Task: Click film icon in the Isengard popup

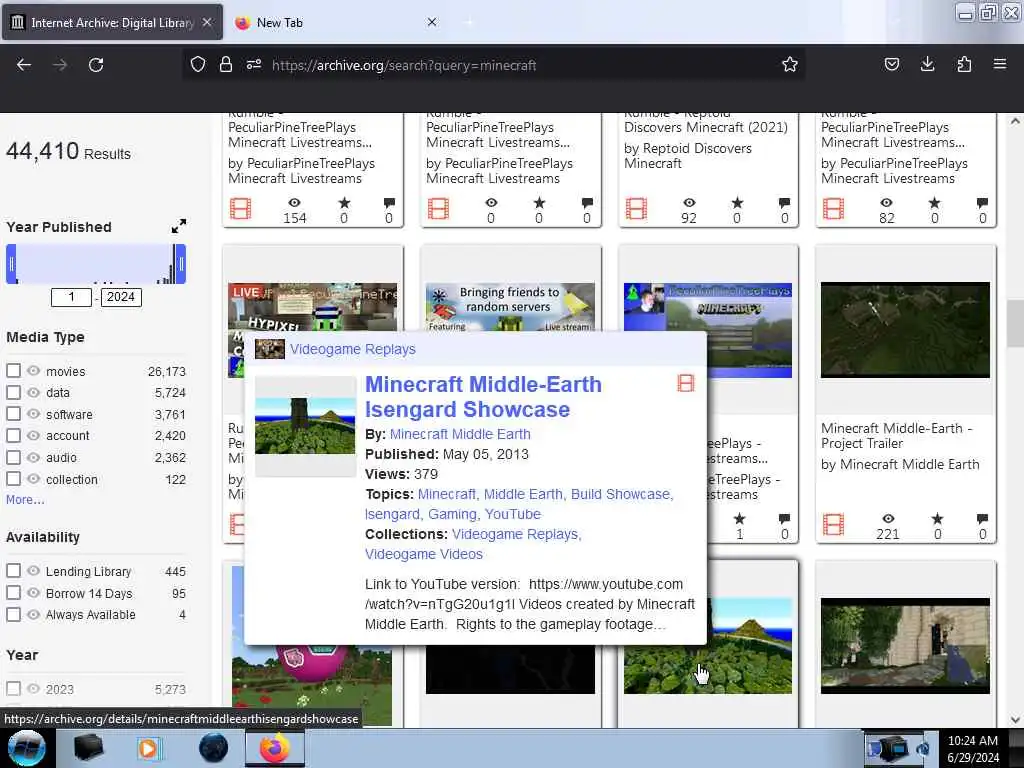Action: (x=686, y=383)
